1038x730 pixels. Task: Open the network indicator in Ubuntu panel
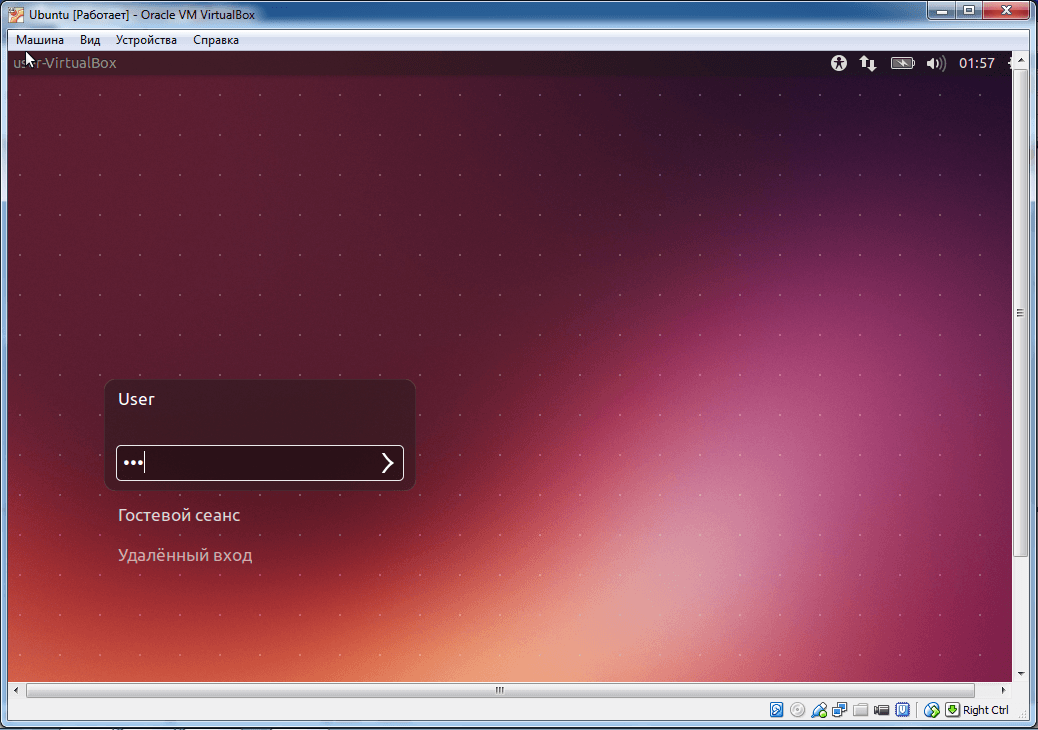[x=868, y=63]
